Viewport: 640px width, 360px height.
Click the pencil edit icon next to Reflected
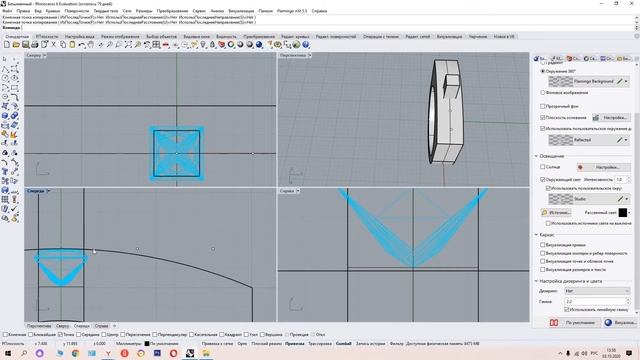(x=620, y=140)
